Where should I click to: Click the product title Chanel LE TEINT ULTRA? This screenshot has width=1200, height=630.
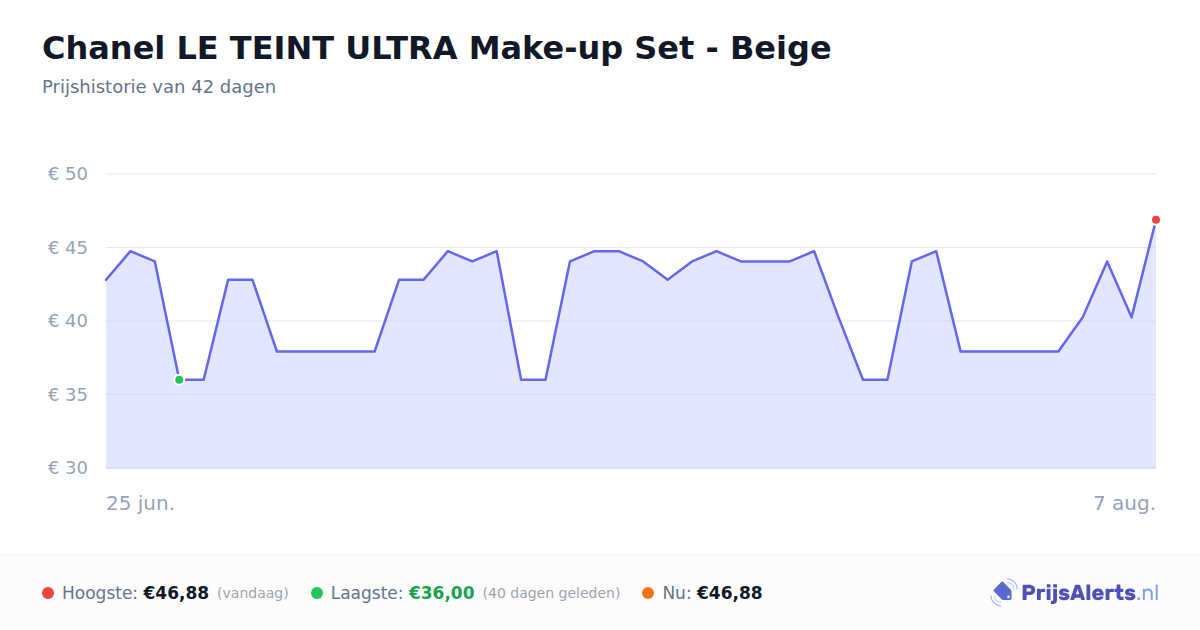436,47
